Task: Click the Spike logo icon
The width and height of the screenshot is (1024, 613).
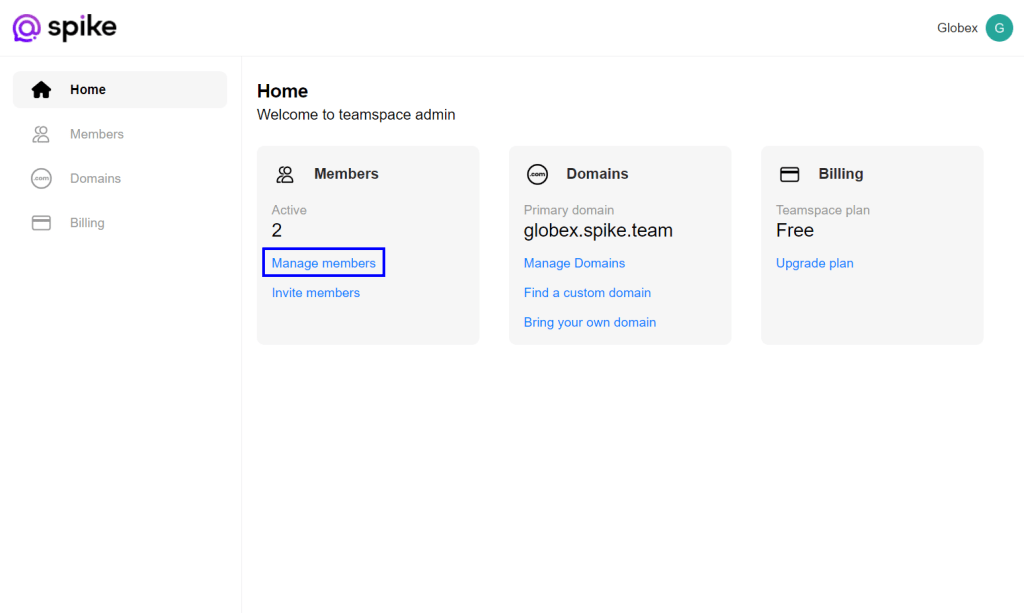Action: click(27, 27)
